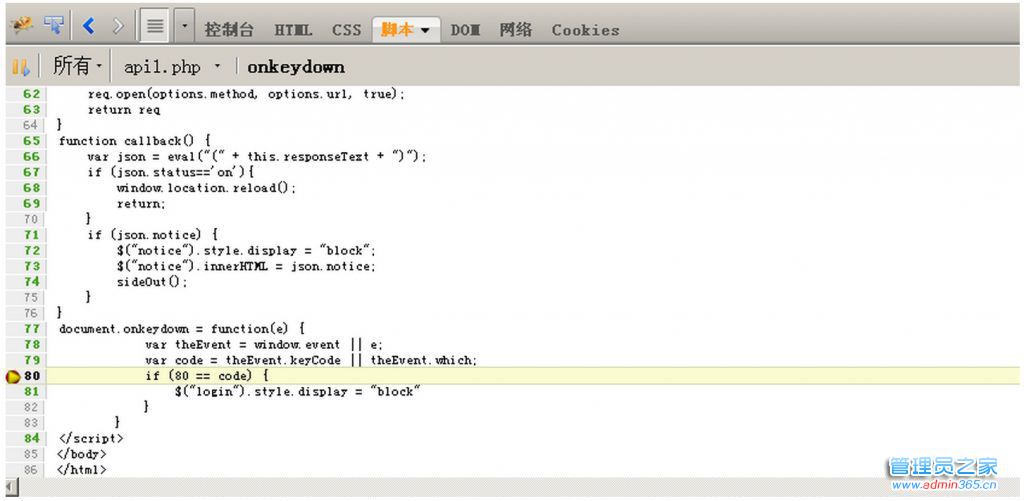Go back with the blue arrow
This screenshot has width=1024, height=501.
(89, 25)
